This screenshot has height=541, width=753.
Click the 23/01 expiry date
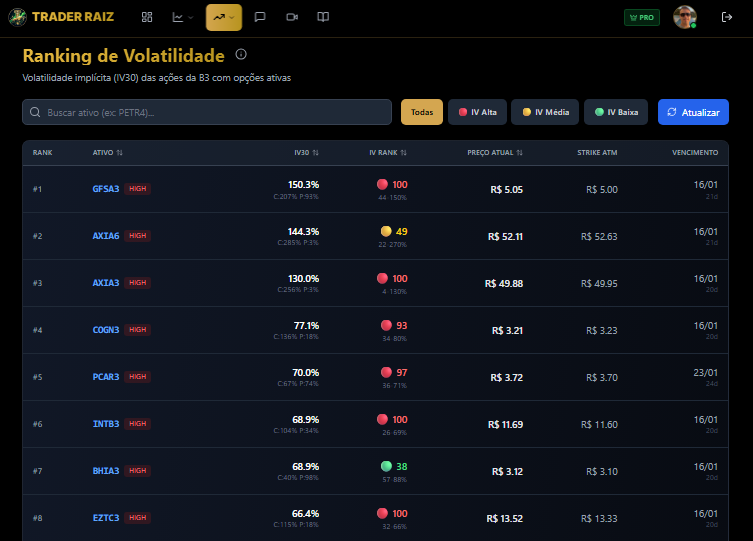[706, 373]
